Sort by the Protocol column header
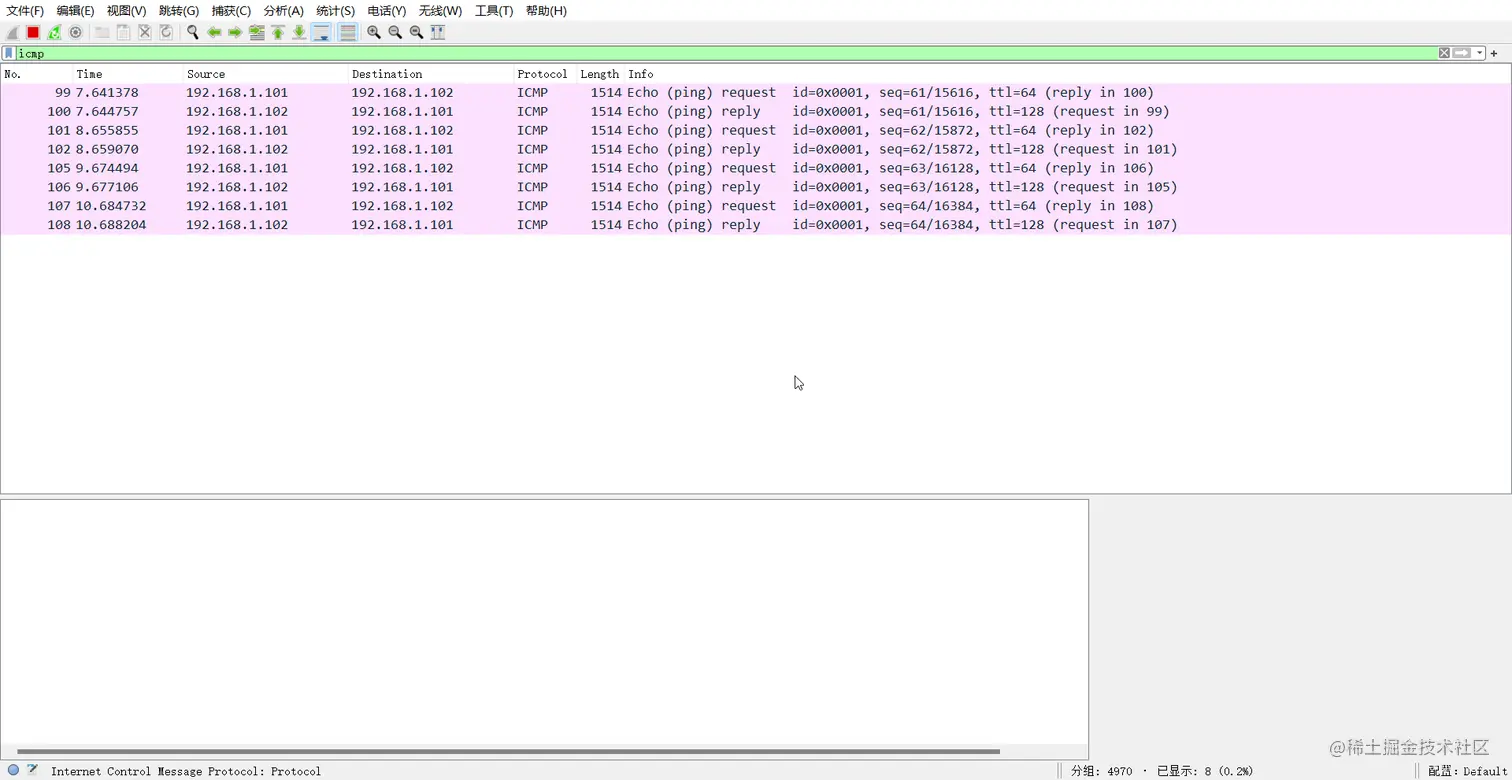 [x=545, y=74]
